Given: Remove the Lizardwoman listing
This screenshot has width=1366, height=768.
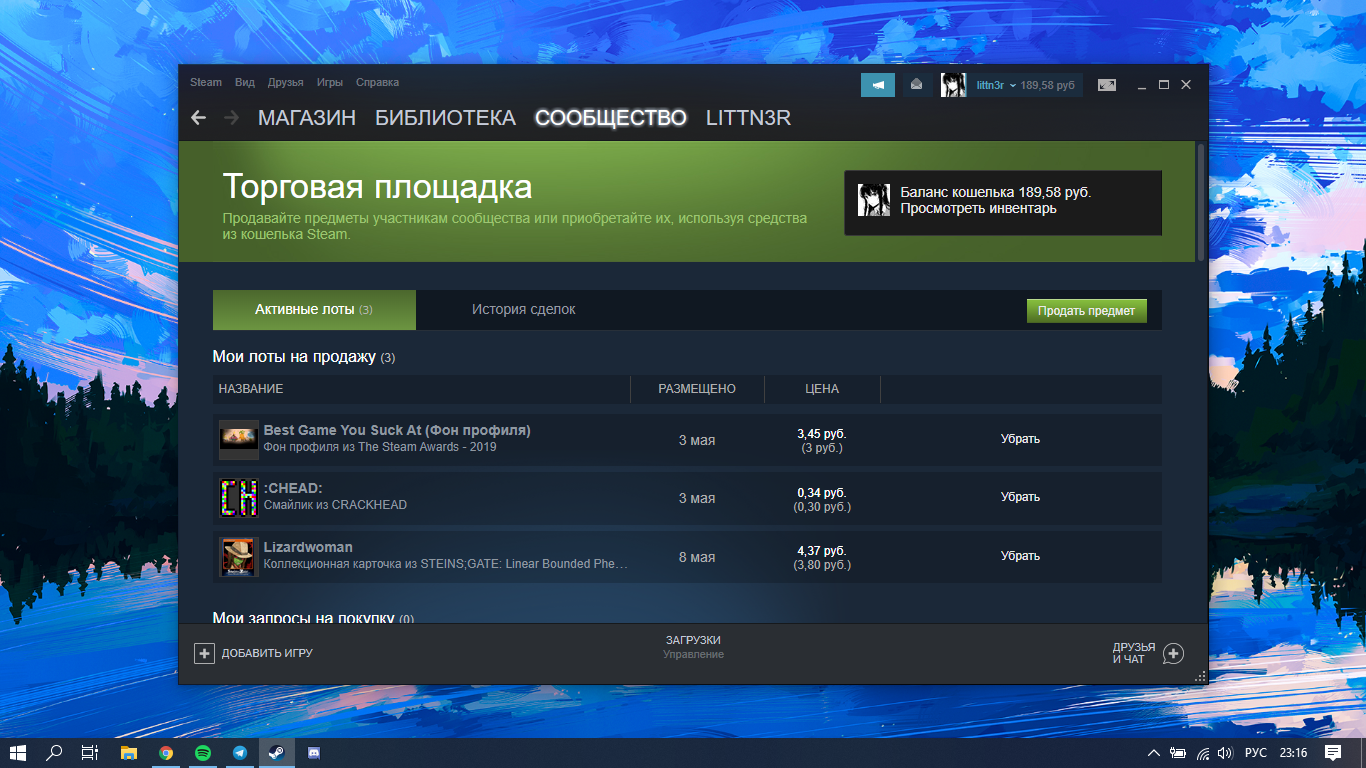Looking at the screenshot, I should click(x=1020, y=556).
